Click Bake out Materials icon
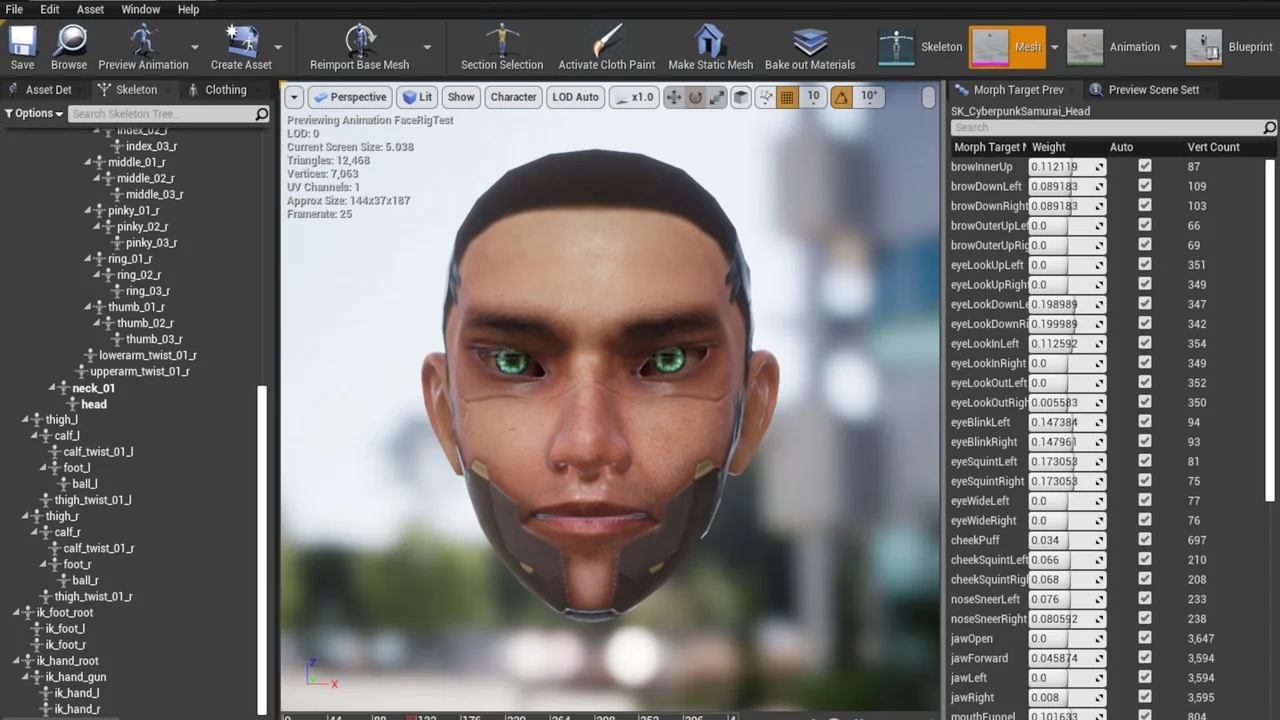The width and height of the screenshot is (1280, 720). pos(809,46)
